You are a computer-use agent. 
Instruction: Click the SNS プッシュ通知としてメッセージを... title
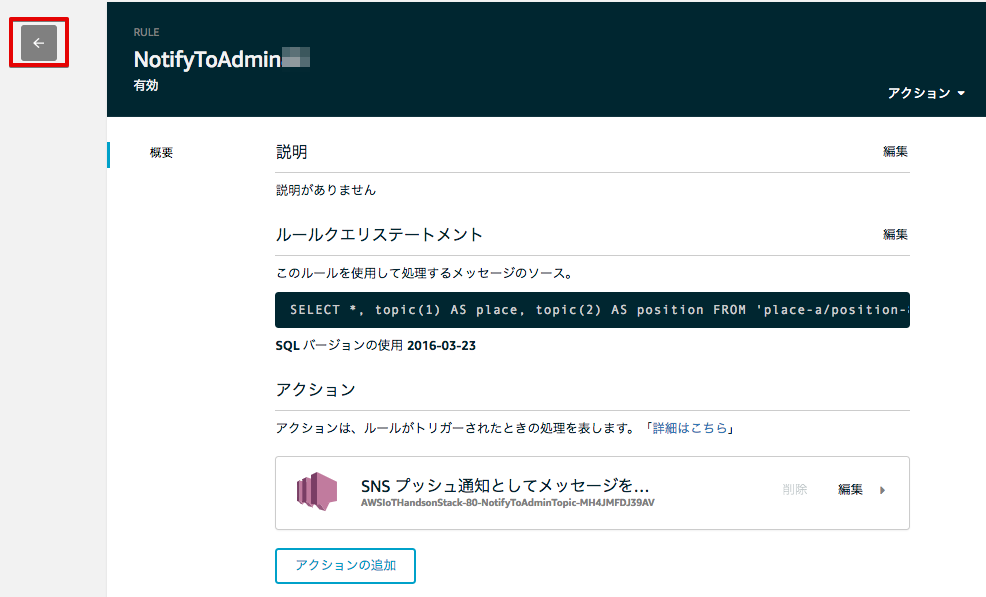pyautogui.click(x=504, y=486)
